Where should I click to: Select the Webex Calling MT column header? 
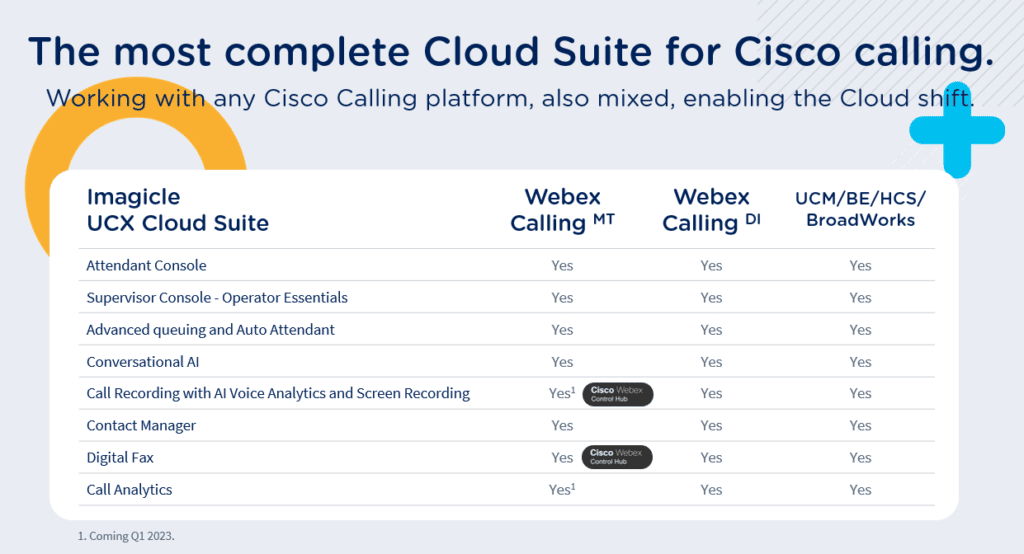[562, 210]
